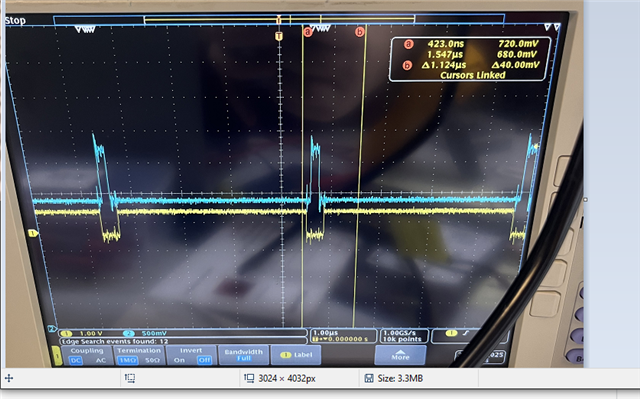Expand the More menu
This screenshot has height=399, width=640.
click(400, 355)
